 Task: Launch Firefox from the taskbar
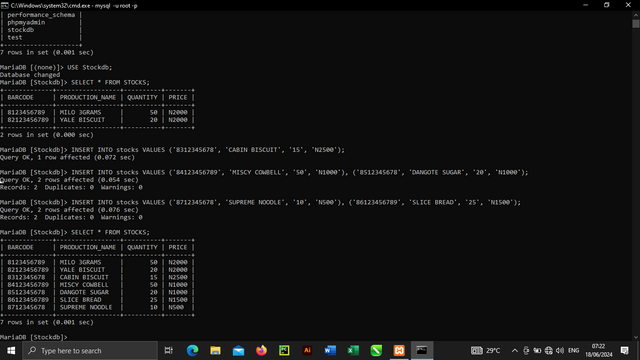pos(261,351)
